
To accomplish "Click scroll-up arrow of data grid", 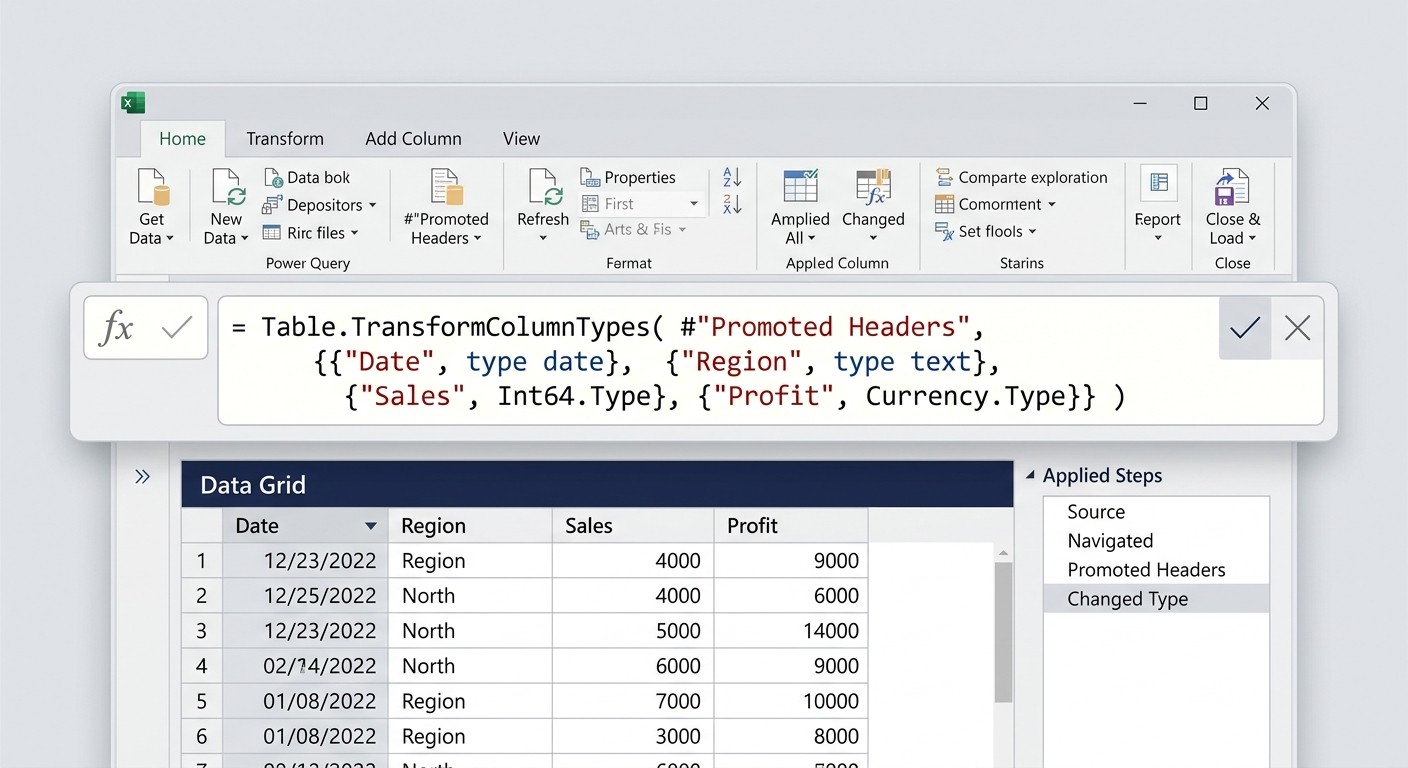I will coord(1003,553).
